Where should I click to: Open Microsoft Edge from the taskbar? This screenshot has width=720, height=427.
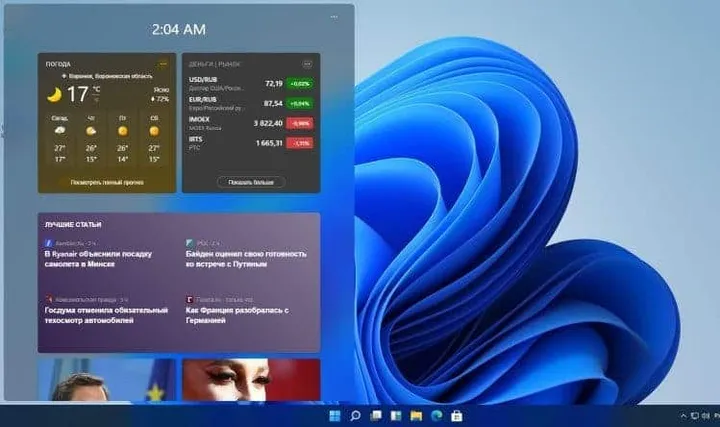437,415
